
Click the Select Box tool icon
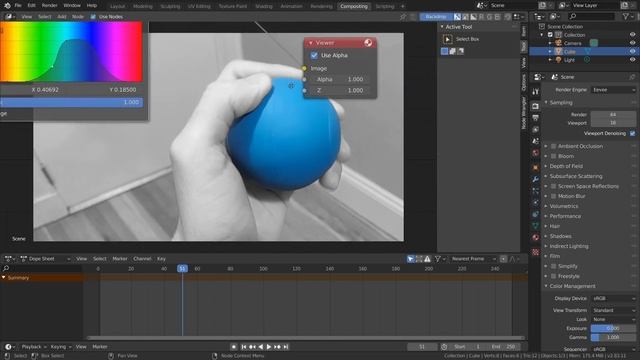[447, 39]
